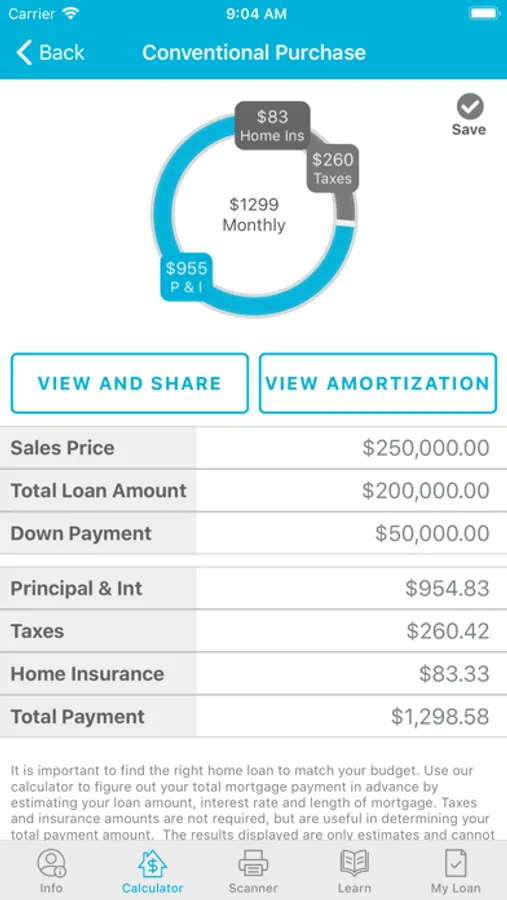The width and height of the screenshot is (507, 900).
Task: Tap the VIEW AND SHARE button
Action: [x=130, y=383]
